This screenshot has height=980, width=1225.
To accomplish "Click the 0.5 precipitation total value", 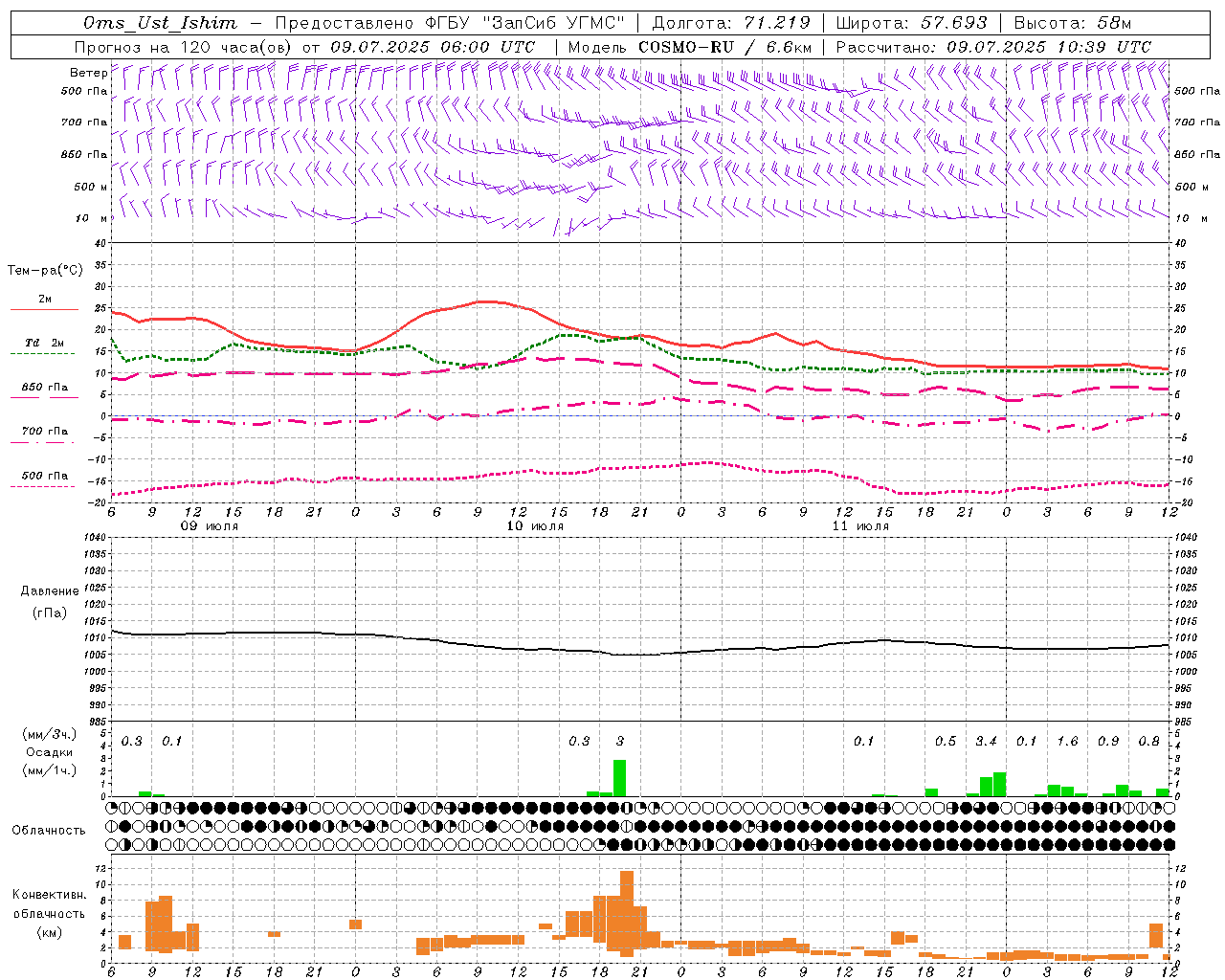I will point(946,742).
